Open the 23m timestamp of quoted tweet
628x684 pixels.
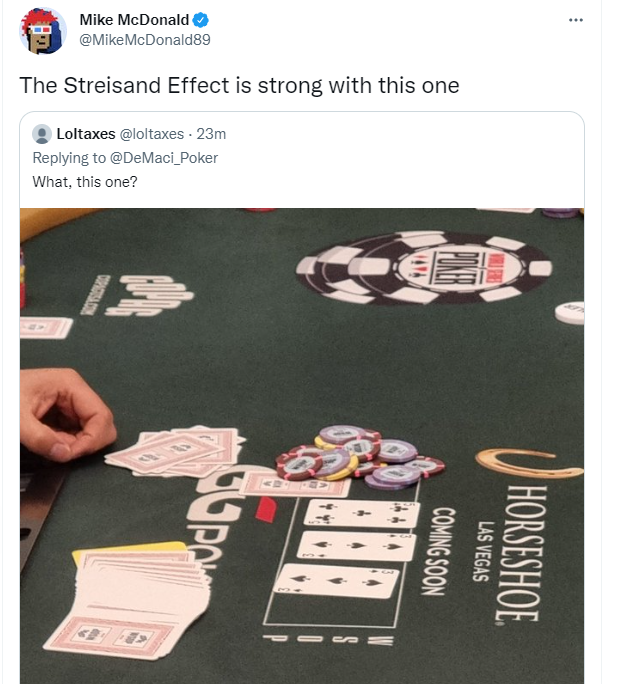pyautogui.click(x=211, y=134)
